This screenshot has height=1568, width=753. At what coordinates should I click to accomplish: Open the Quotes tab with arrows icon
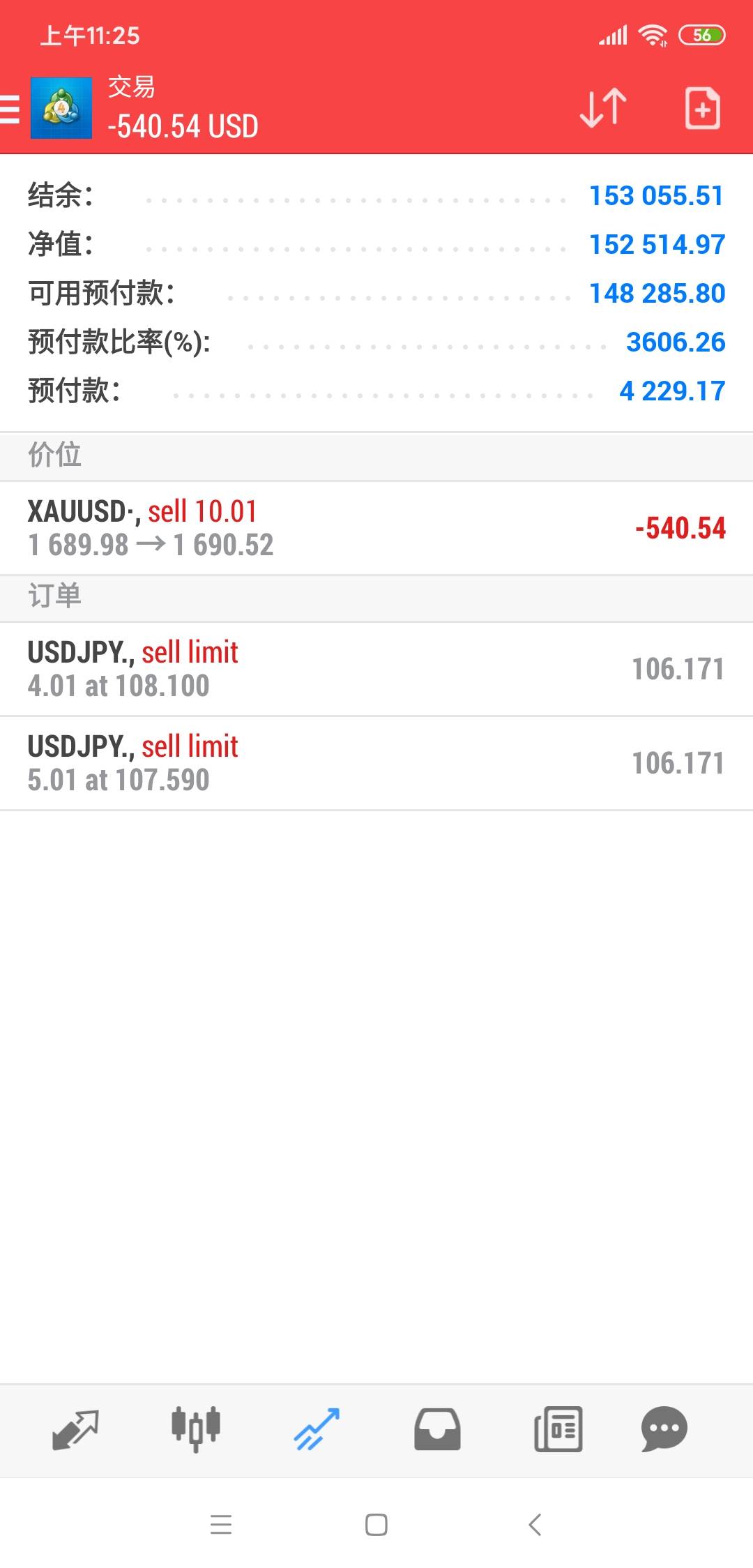coord(75,1428)
